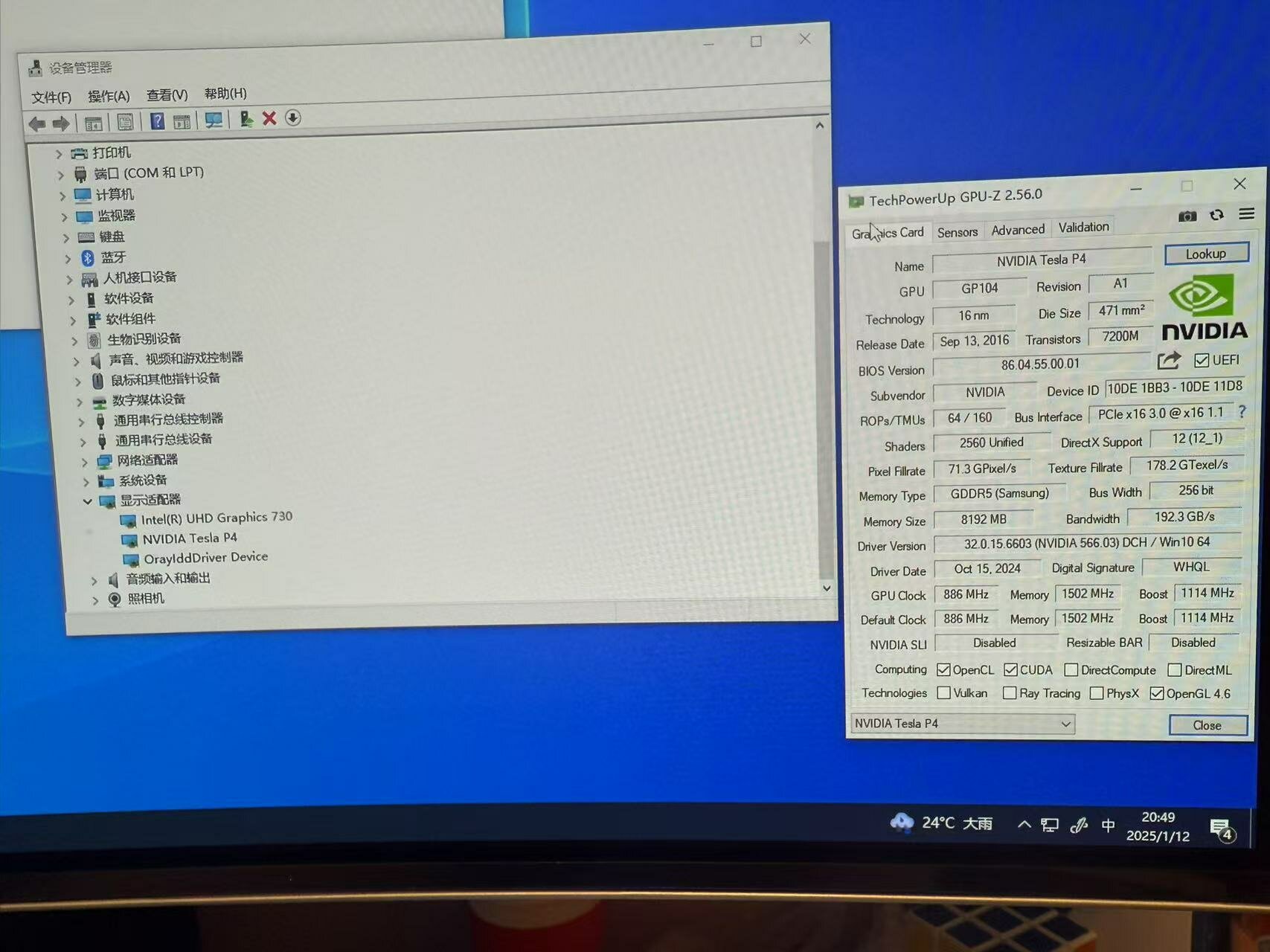The height and width of the screenshot is (952, 1270).
Task: Switch to the Sensors tab
Action: click(957, 232)
